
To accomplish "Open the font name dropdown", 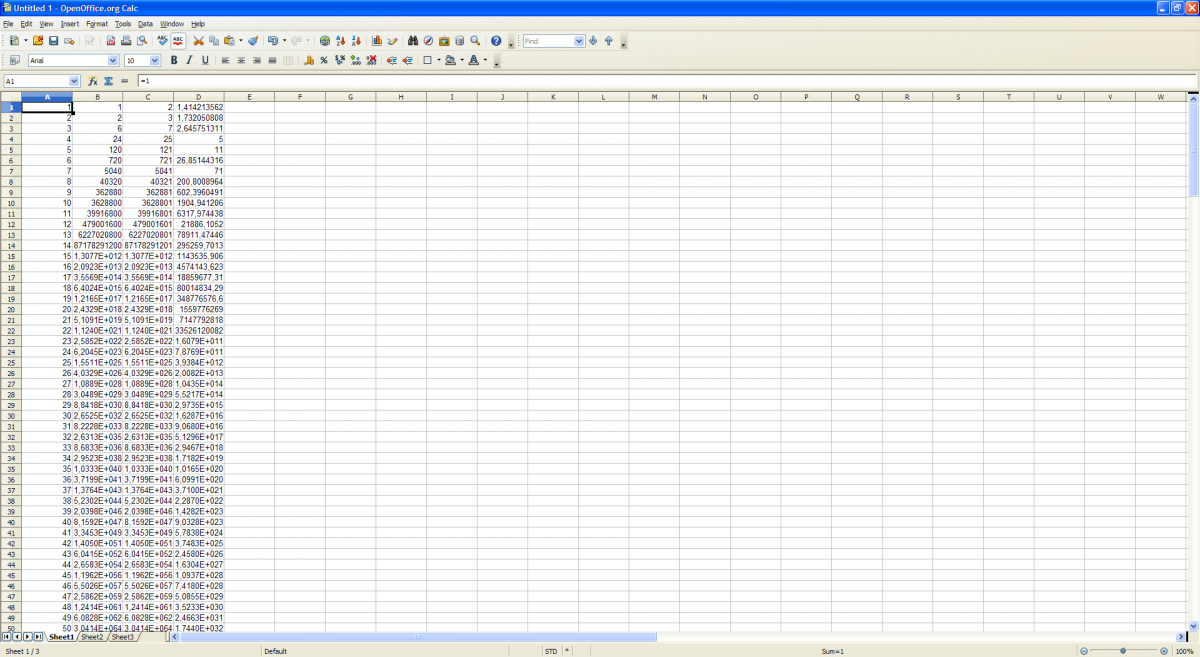I will point(112,61).
